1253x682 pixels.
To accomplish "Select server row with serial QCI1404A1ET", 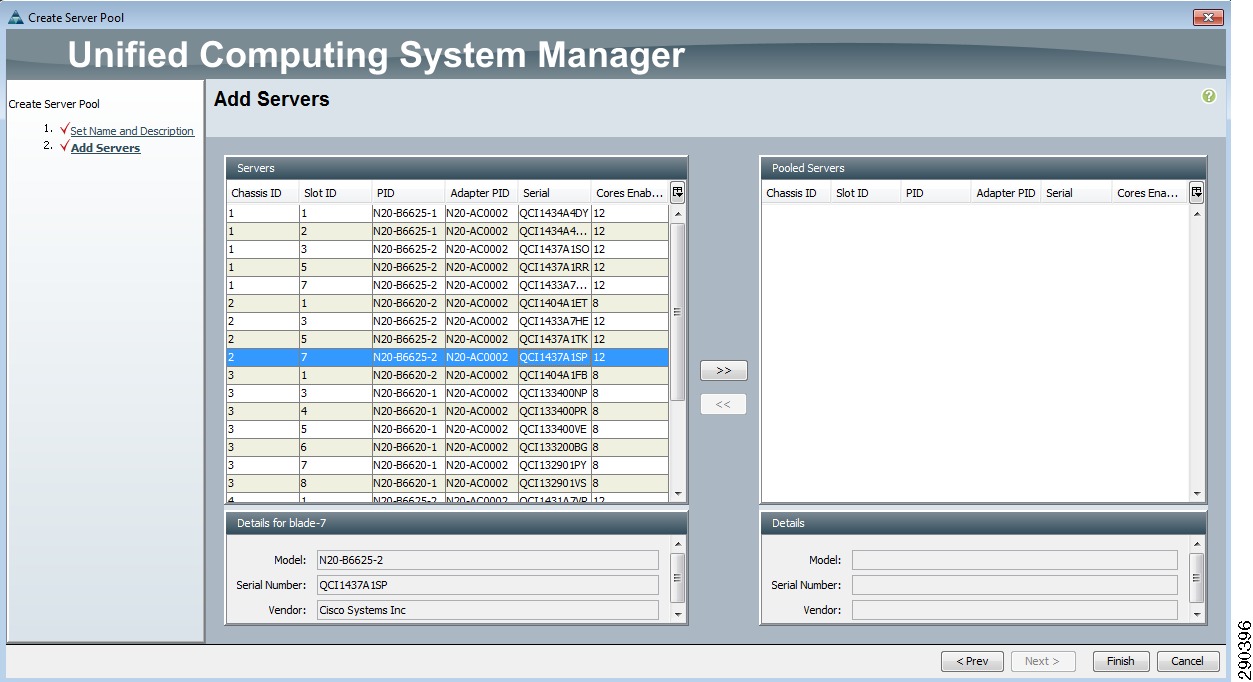I will 447,303.
